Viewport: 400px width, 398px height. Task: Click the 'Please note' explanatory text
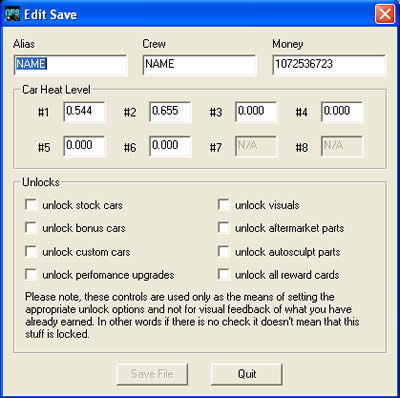point(192,315)
